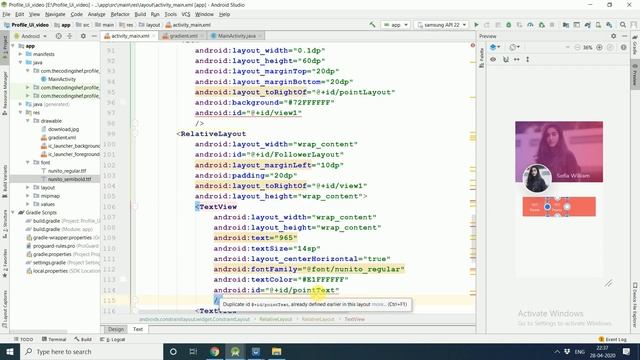Toggle the Palette side tab
Viewport: 640px width, 360px height.
pyautogui.click(x=482, y=58)
